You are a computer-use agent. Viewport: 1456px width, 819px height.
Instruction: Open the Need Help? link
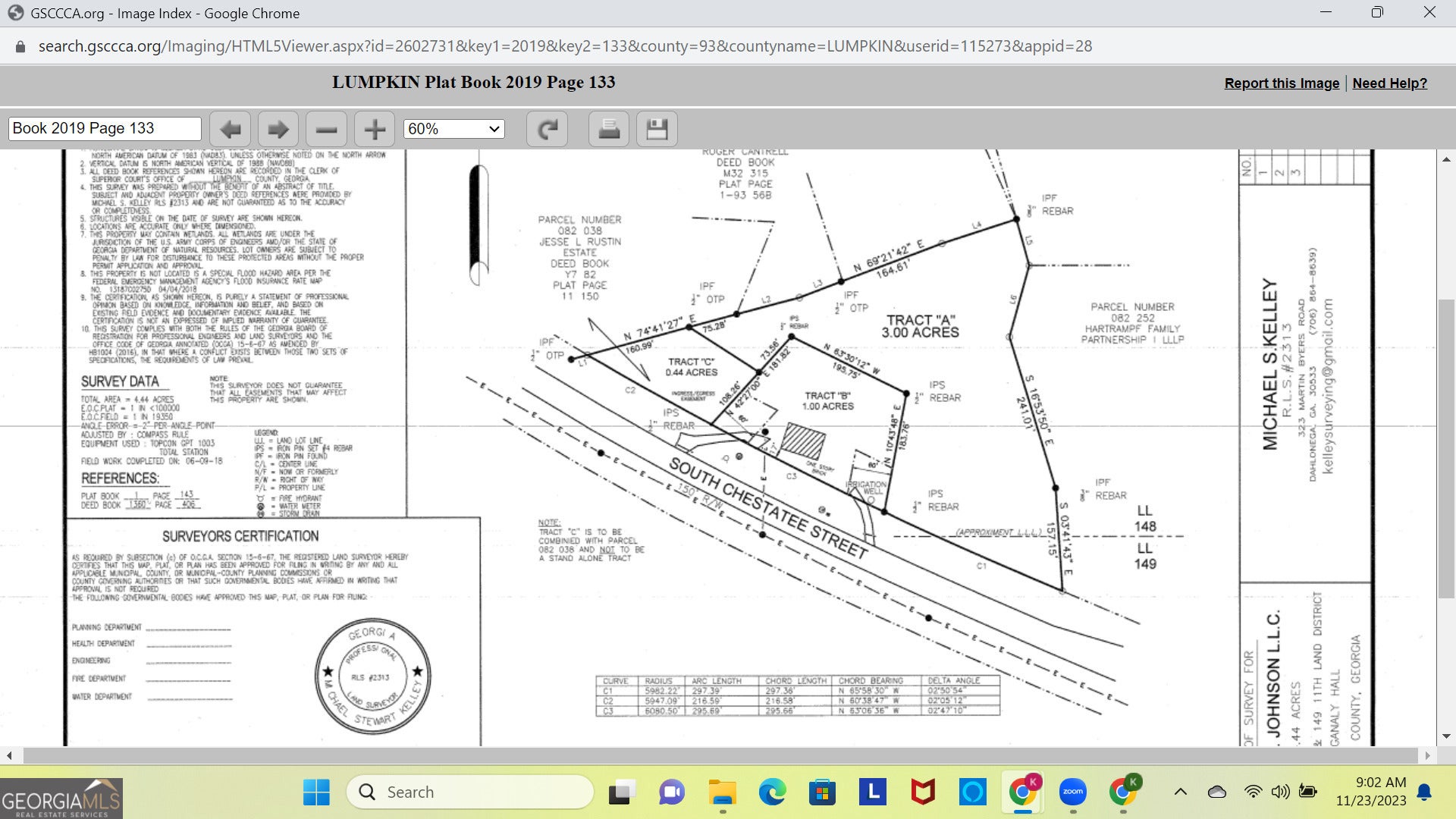tap(1389, 83)
